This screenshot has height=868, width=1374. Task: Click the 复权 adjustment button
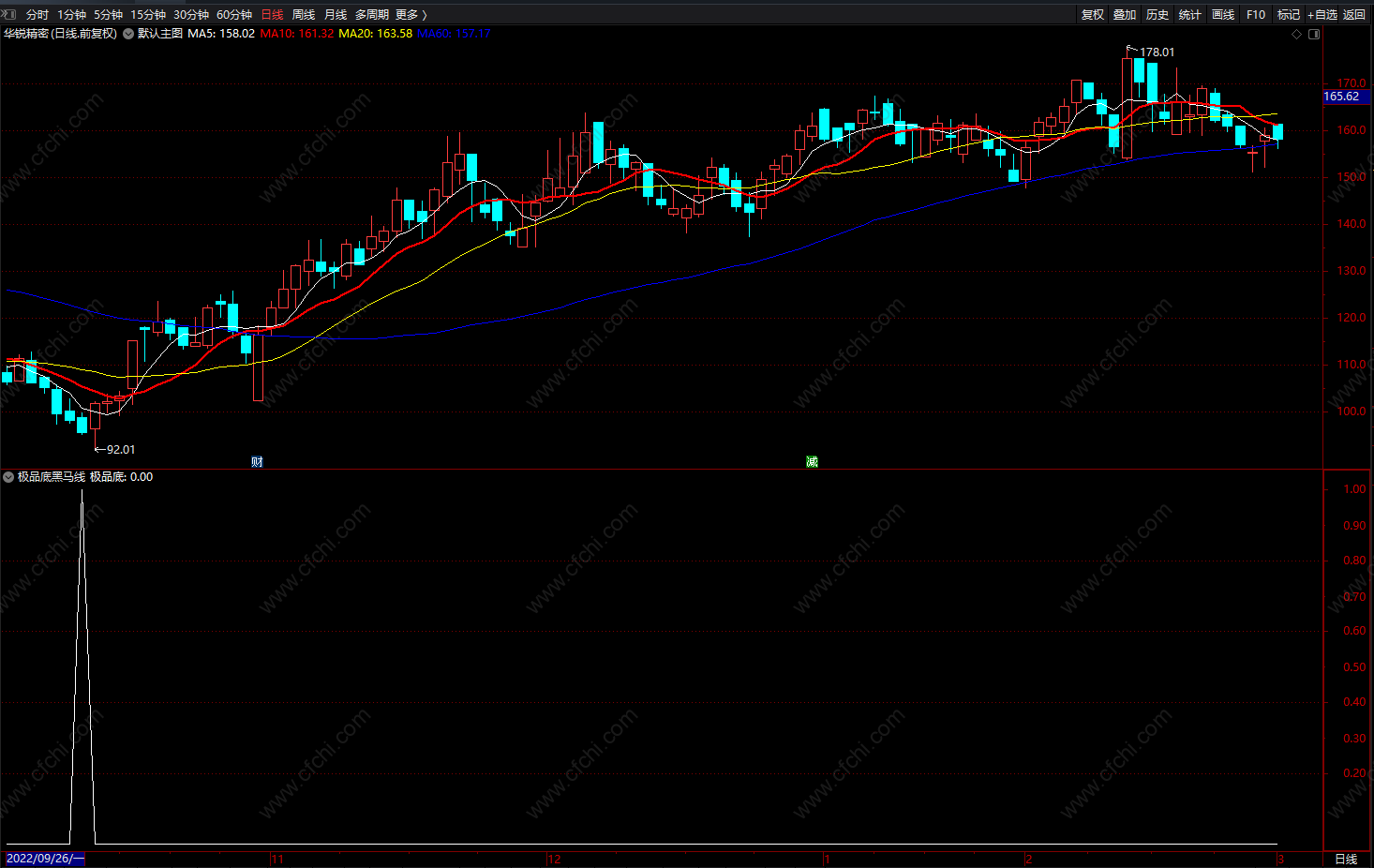click(x=1093, y=14)
